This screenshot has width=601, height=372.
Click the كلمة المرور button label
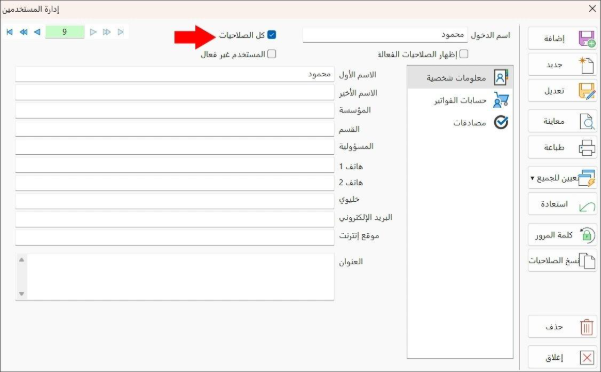click(554, 235)
